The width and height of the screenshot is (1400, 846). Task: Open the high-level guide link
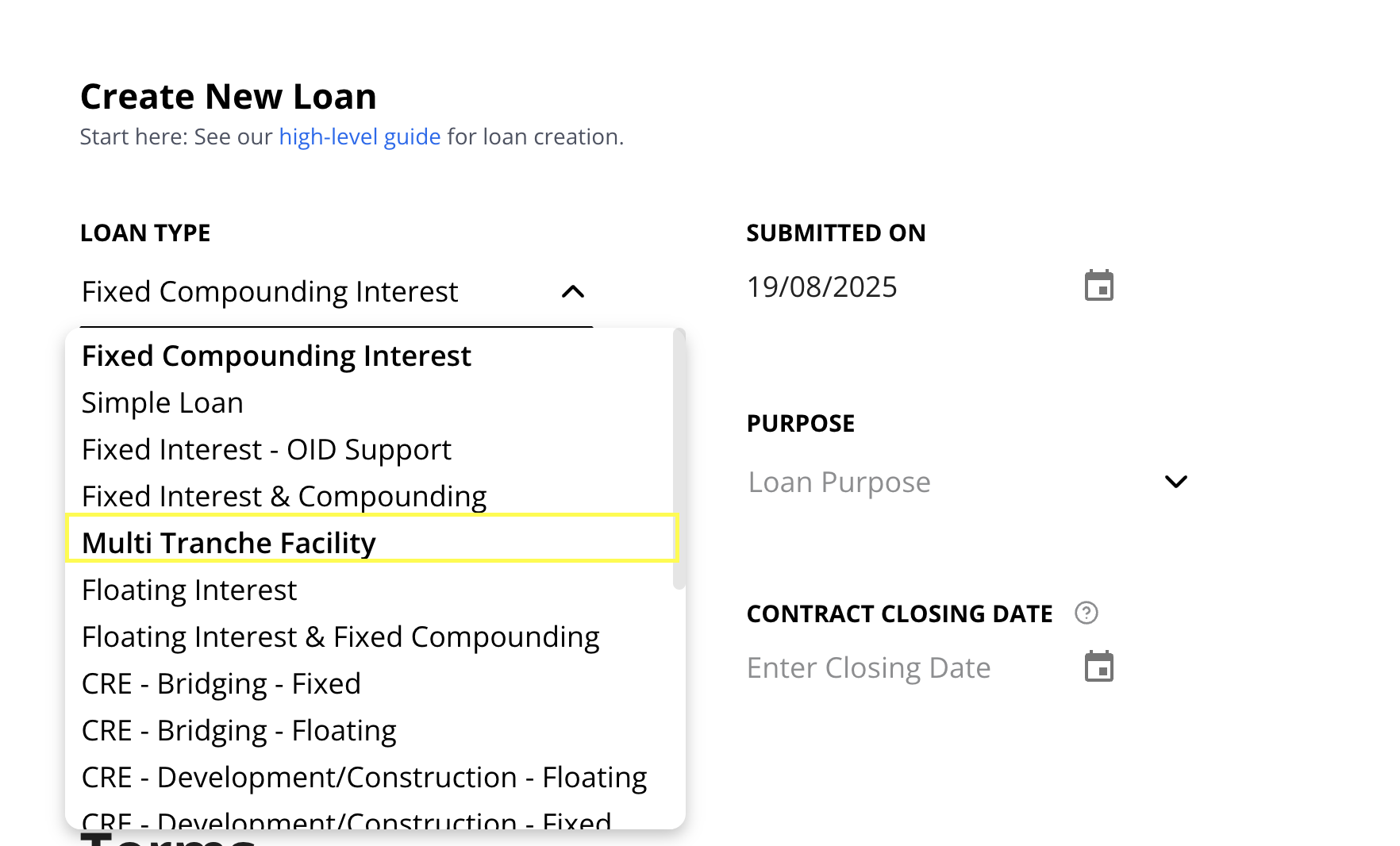(x=360, y=137)
